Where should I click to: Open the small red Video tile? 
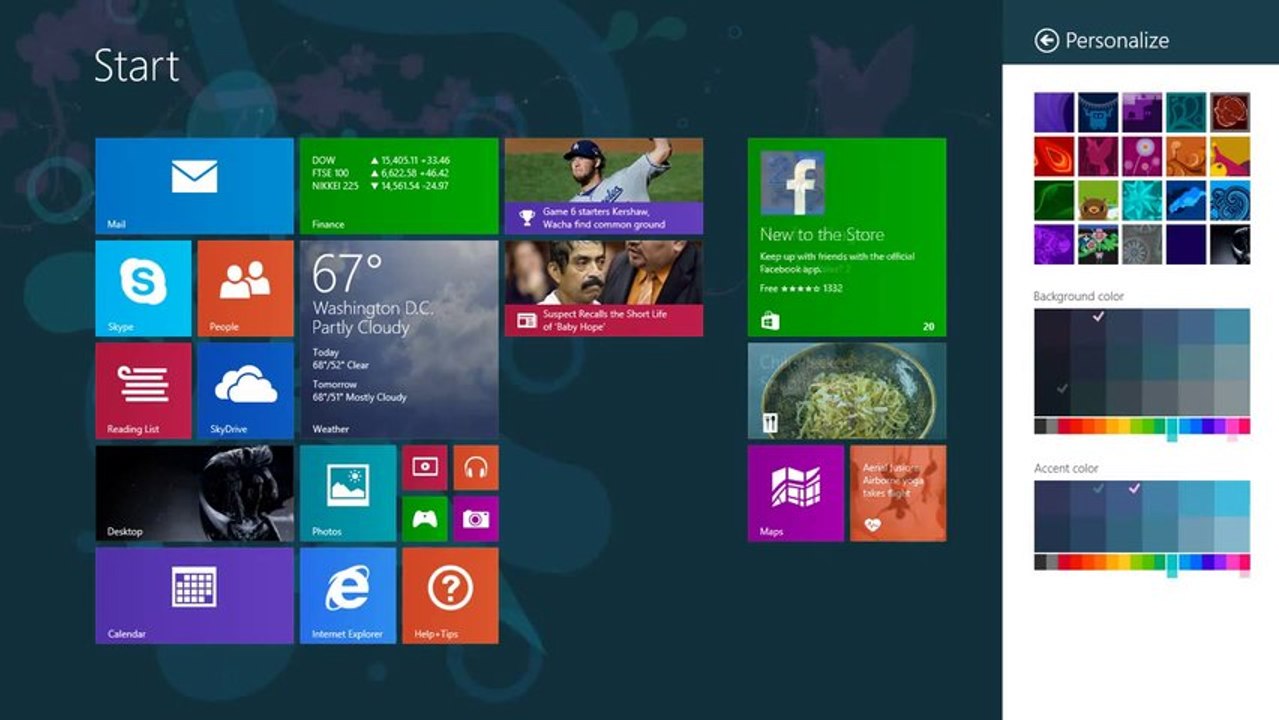(425, 467)
